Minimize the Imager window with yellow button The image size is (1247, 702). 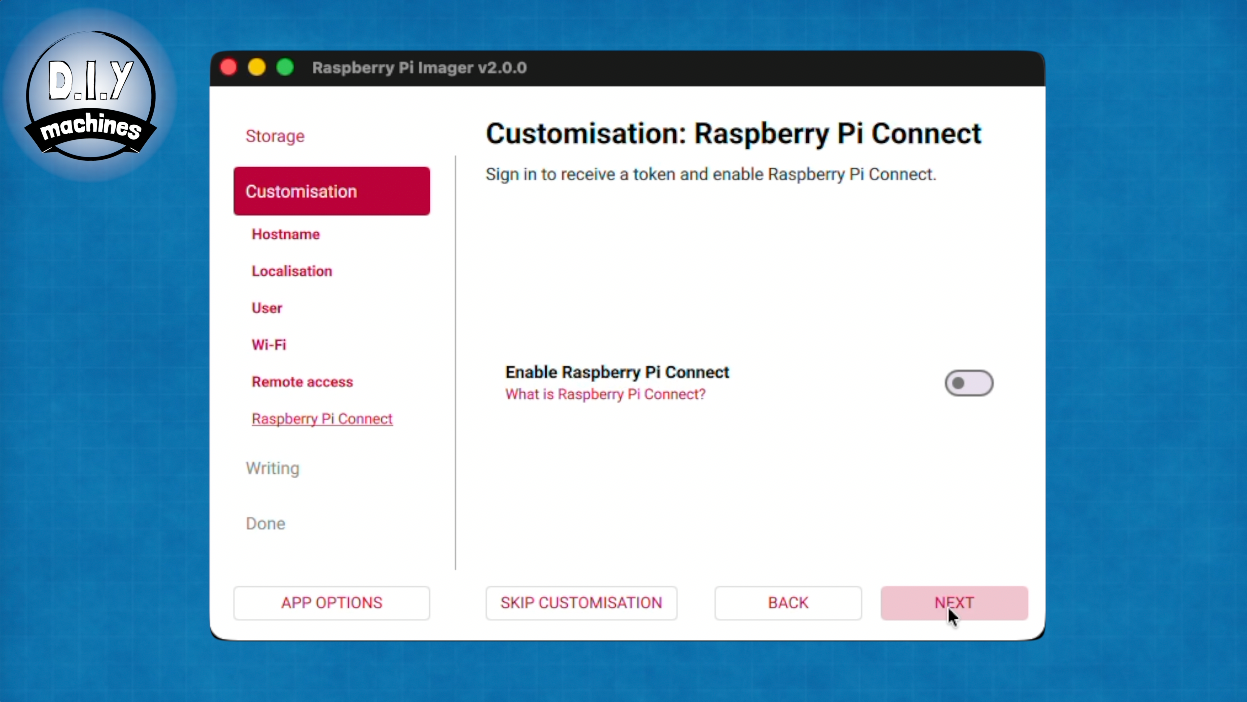tap(256, 67)
